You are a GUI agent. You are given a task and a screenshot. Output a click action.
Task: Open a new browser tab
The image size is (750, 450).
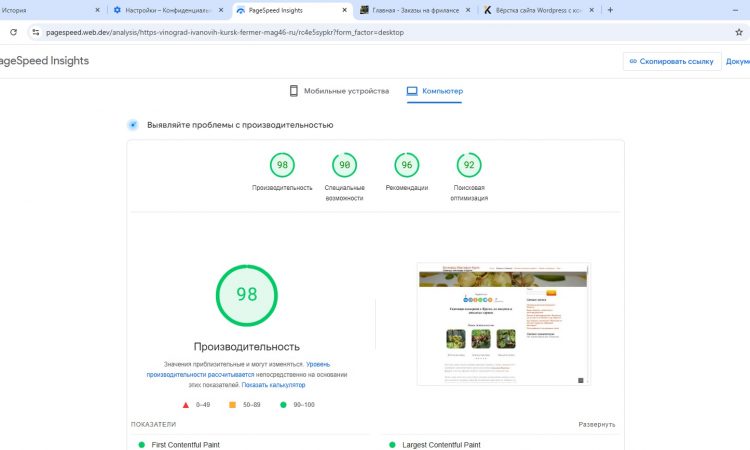click(x=610, y=10)
